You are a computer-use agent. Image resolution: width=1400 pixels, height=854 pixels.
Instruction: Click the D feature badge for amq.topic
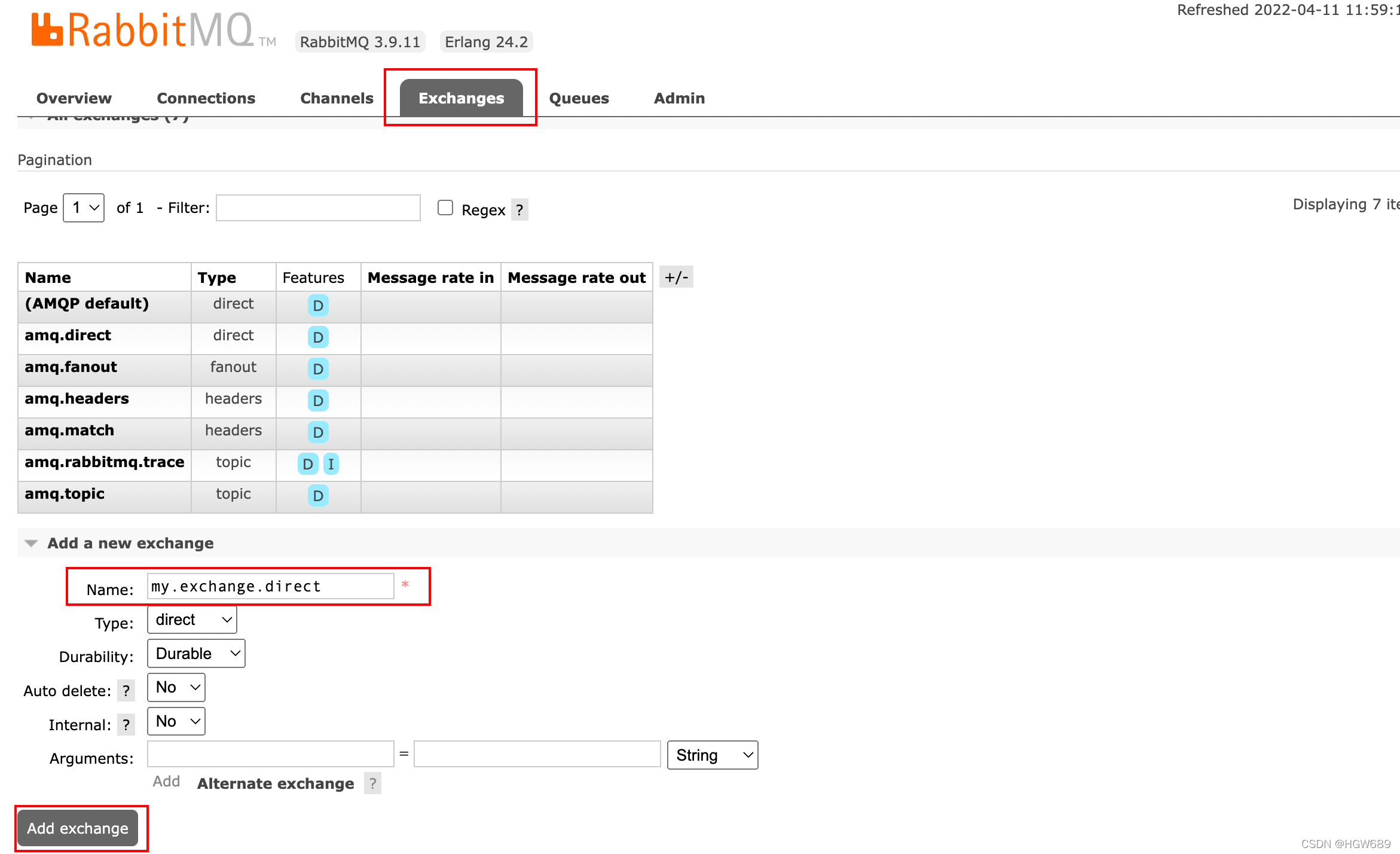[x=318, y=496]
